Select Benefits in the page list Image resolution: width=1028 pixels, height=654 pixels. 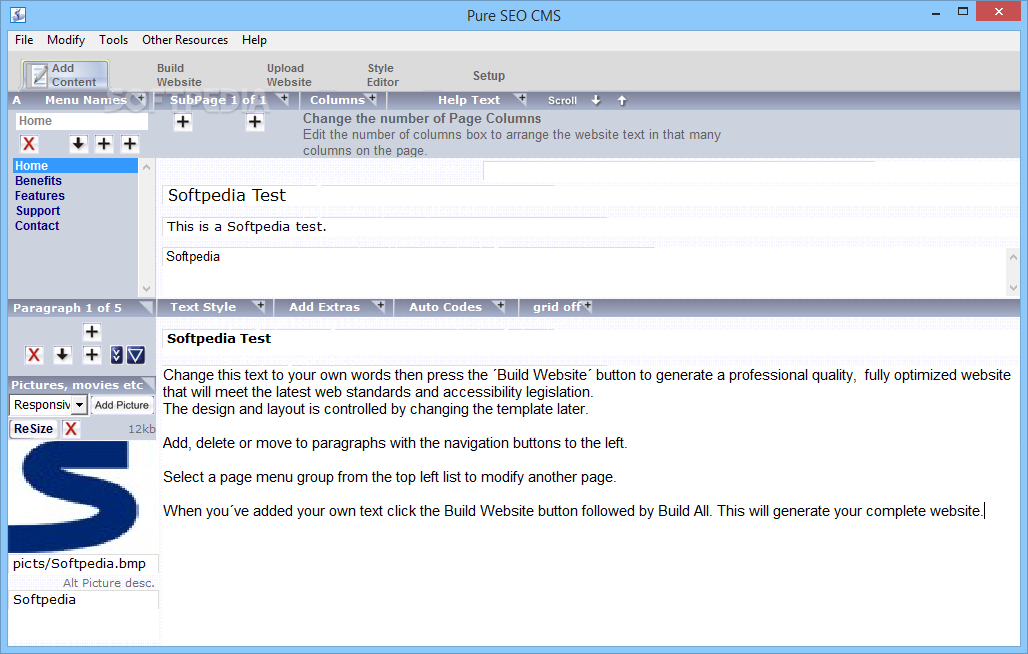[x=38, y=181]
